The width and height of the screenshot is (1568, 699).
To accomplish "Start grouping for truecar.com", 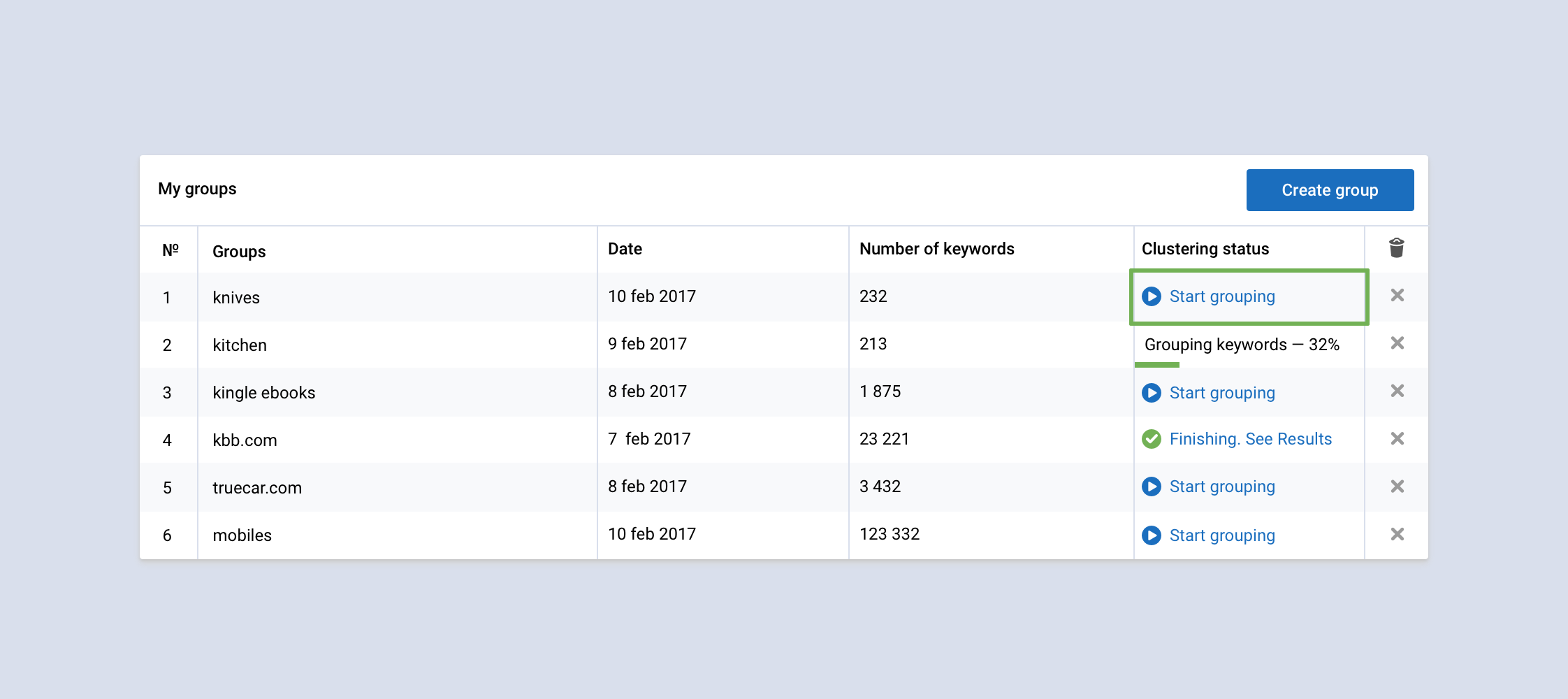I will tap(1222, 487).
